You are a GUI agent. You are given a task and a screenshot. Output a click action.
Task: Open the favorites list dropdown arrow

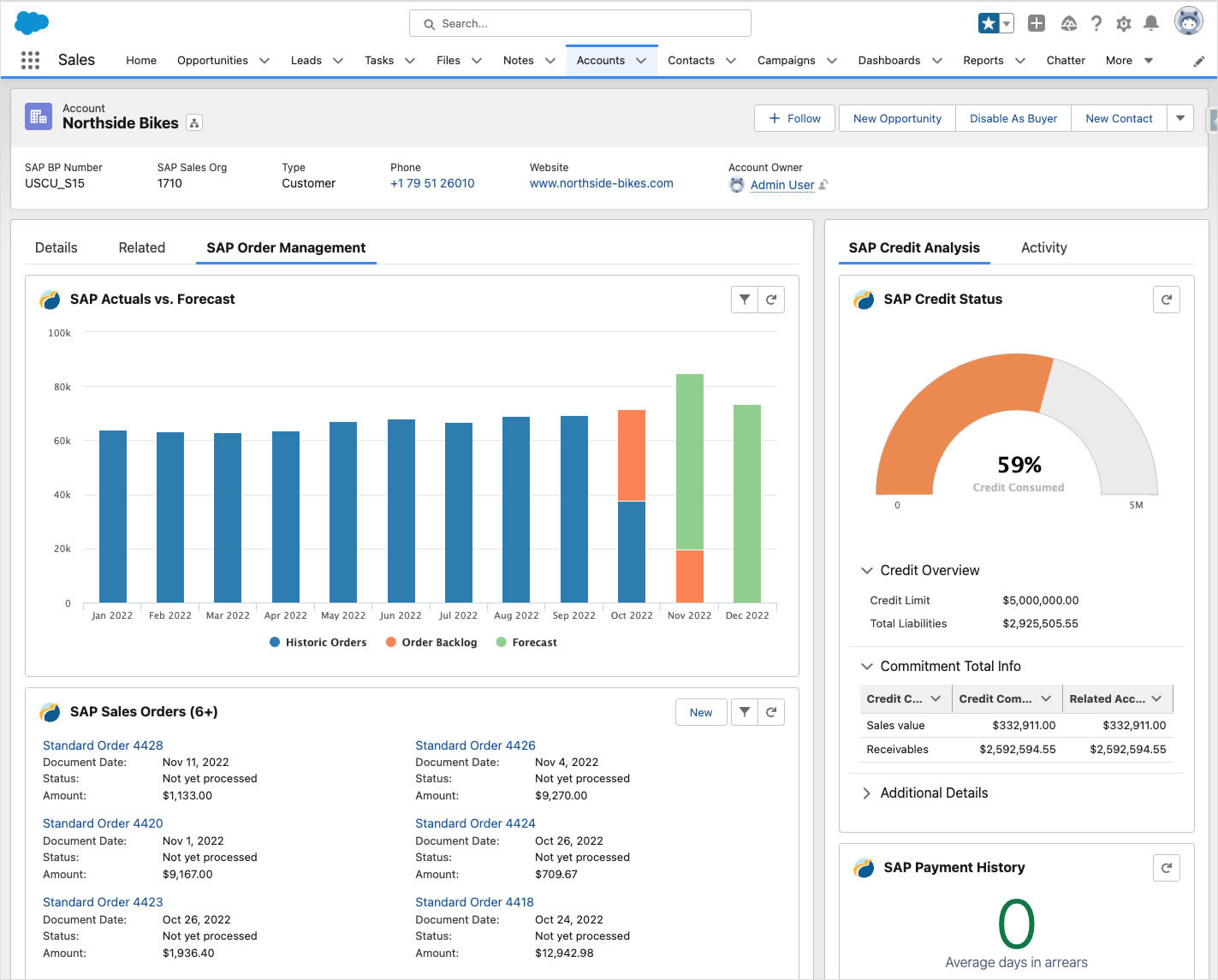click(1007, 23)
